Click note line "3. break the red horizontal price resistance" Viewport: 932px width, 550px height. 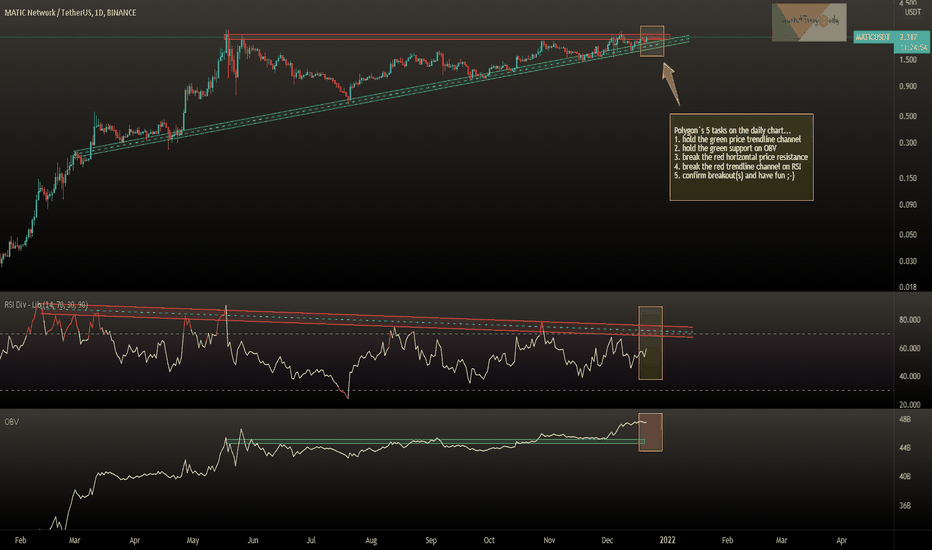(x=741, y=157)
